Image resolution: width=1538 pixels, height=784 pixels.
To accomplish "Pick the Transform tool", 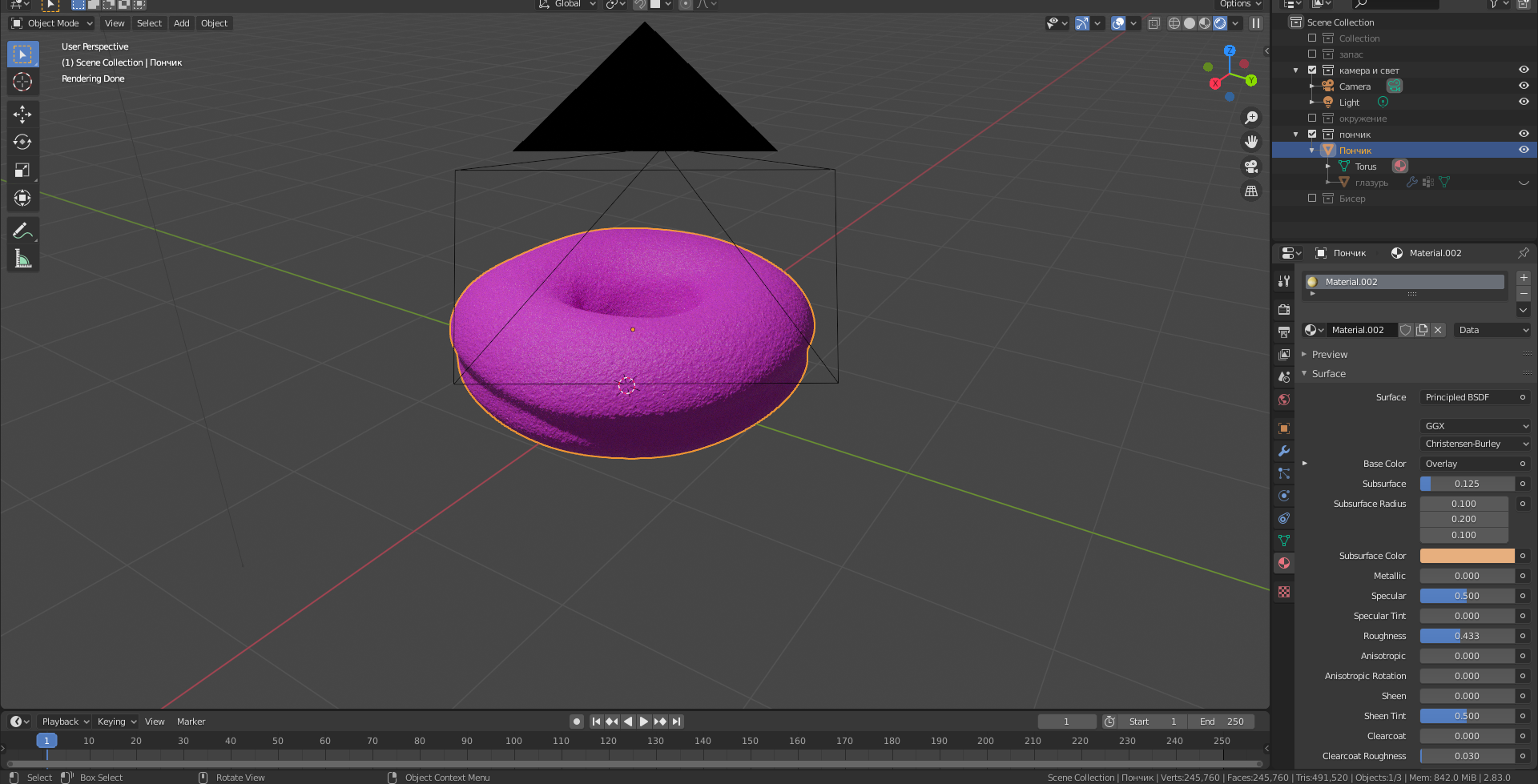I will click(x=23, y=198).
